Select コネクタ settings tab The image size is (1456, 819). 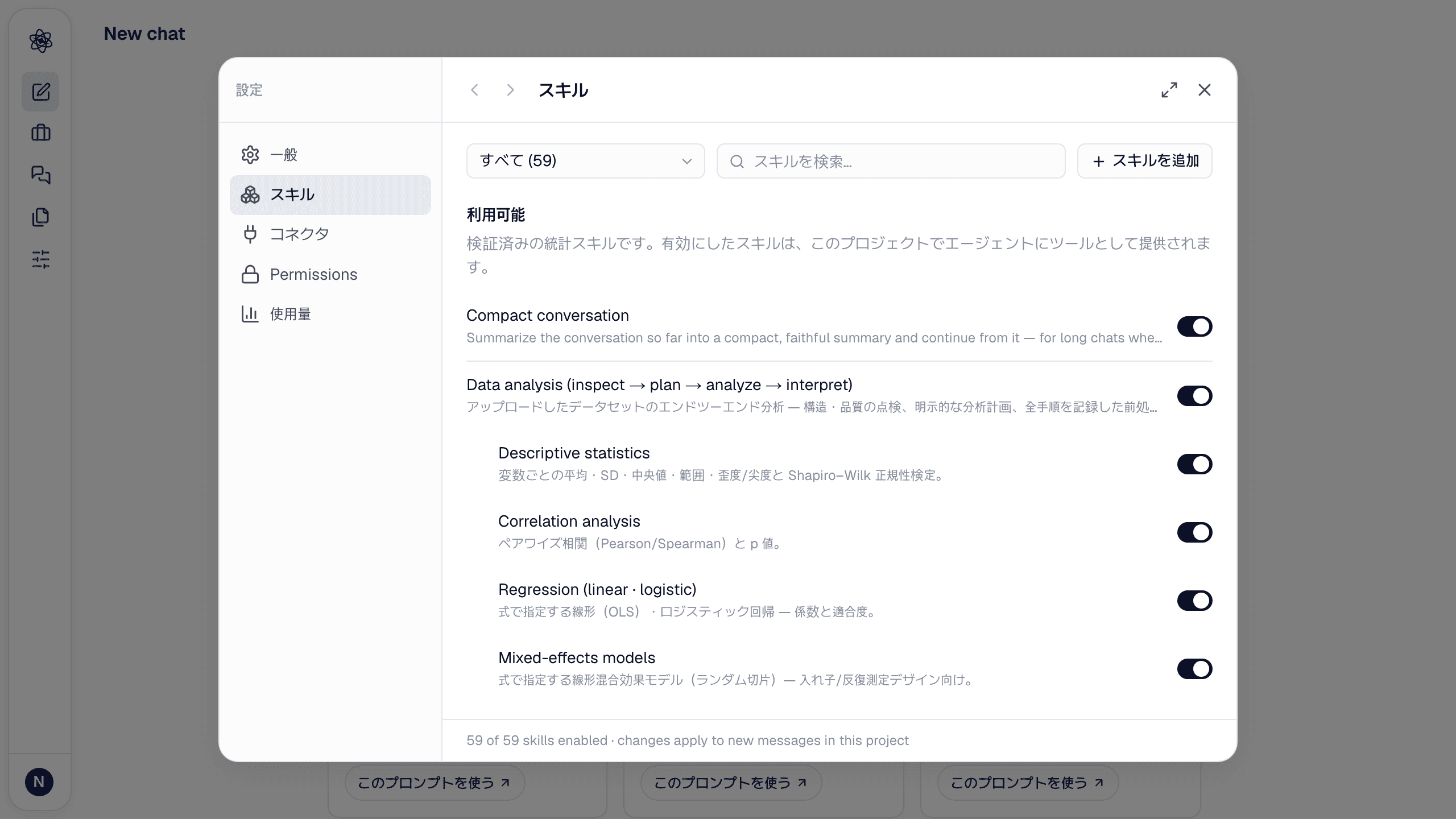tap(330, 234)
